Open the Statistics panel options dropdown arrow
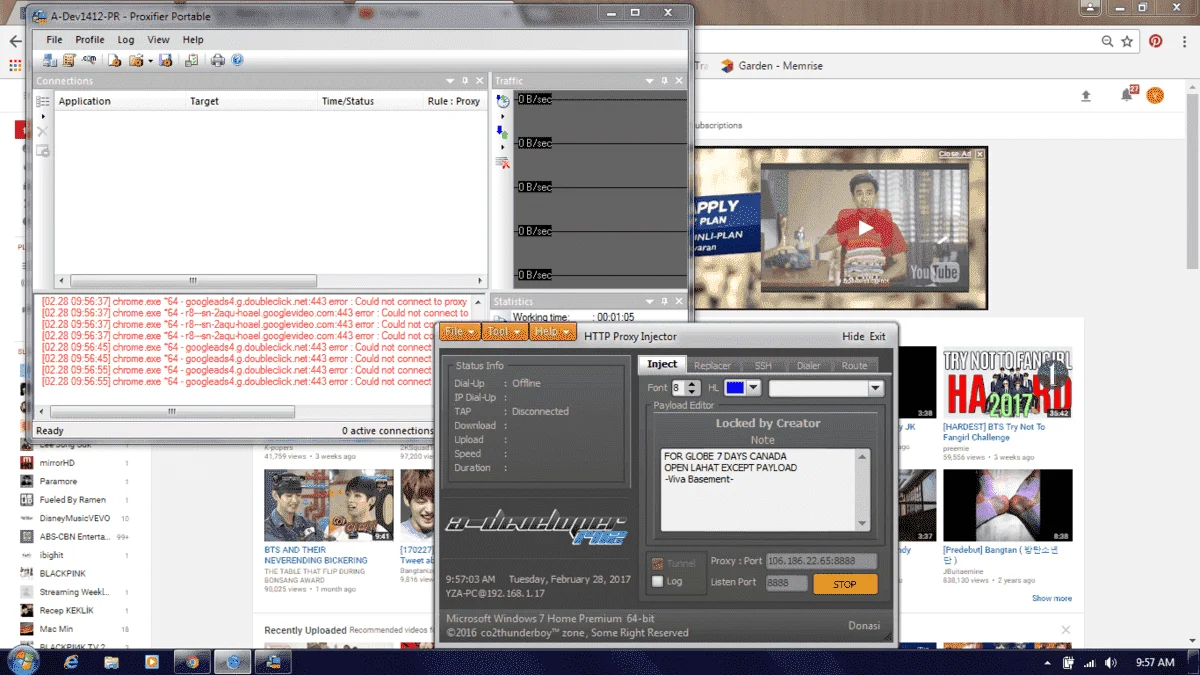The width and height of the screenshot is (1200, 675). point(651,301)
